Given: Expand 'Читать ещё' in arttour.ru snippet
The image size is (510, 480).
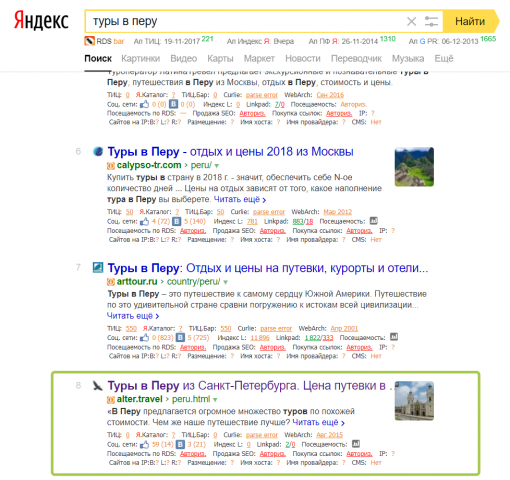Looking at the screenshot, I should [x=133, y=316].
